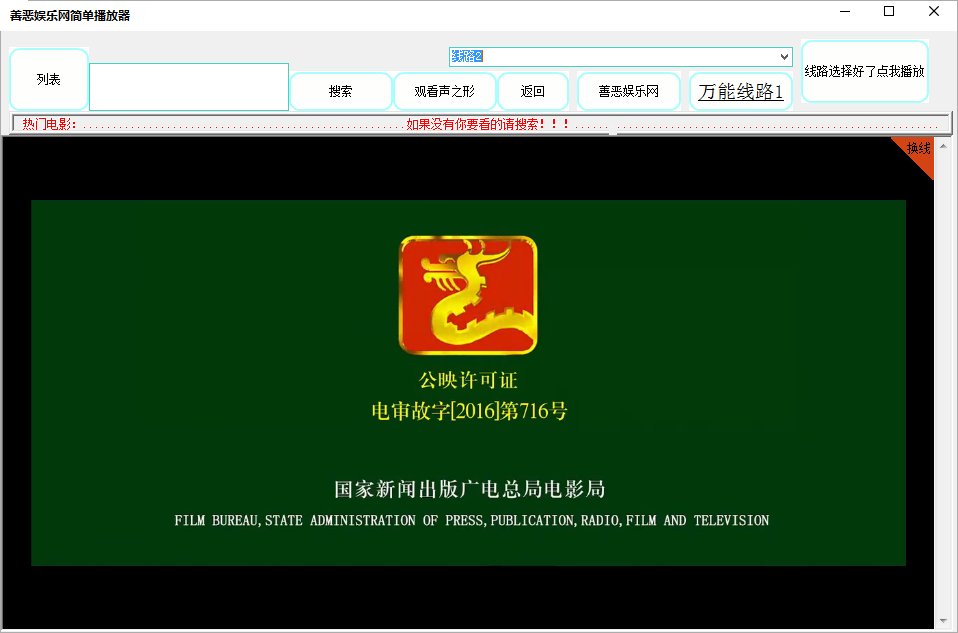The width and height of the screenshot is (958, 633).
Task: Click the 热门电影 scrolling marquee bar
Action: point(480,124)
